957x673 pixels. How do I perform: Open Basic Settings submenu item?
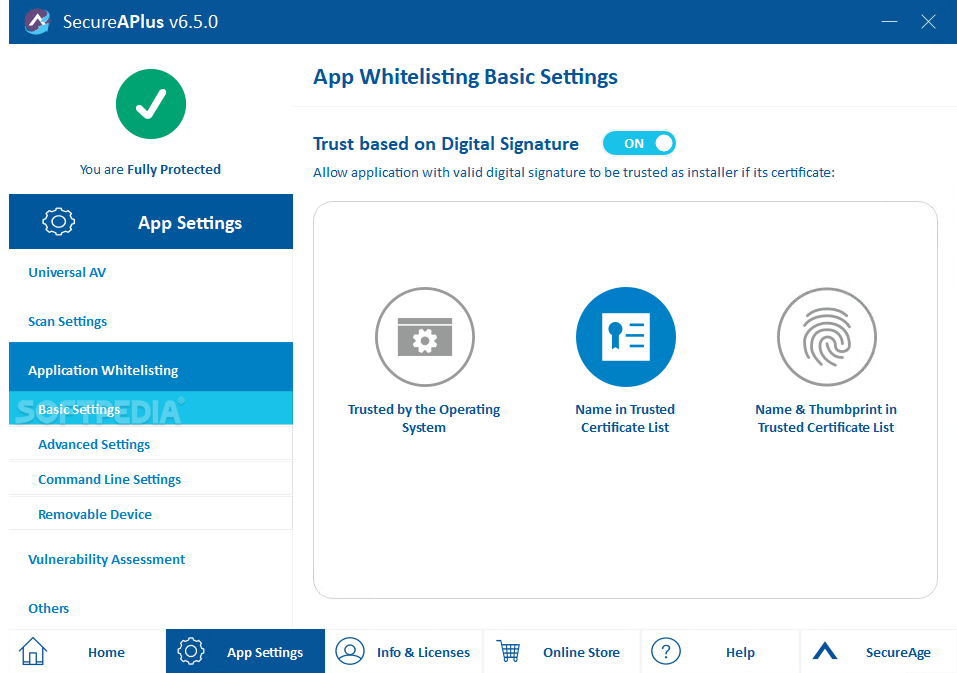[x=151, y=408]
